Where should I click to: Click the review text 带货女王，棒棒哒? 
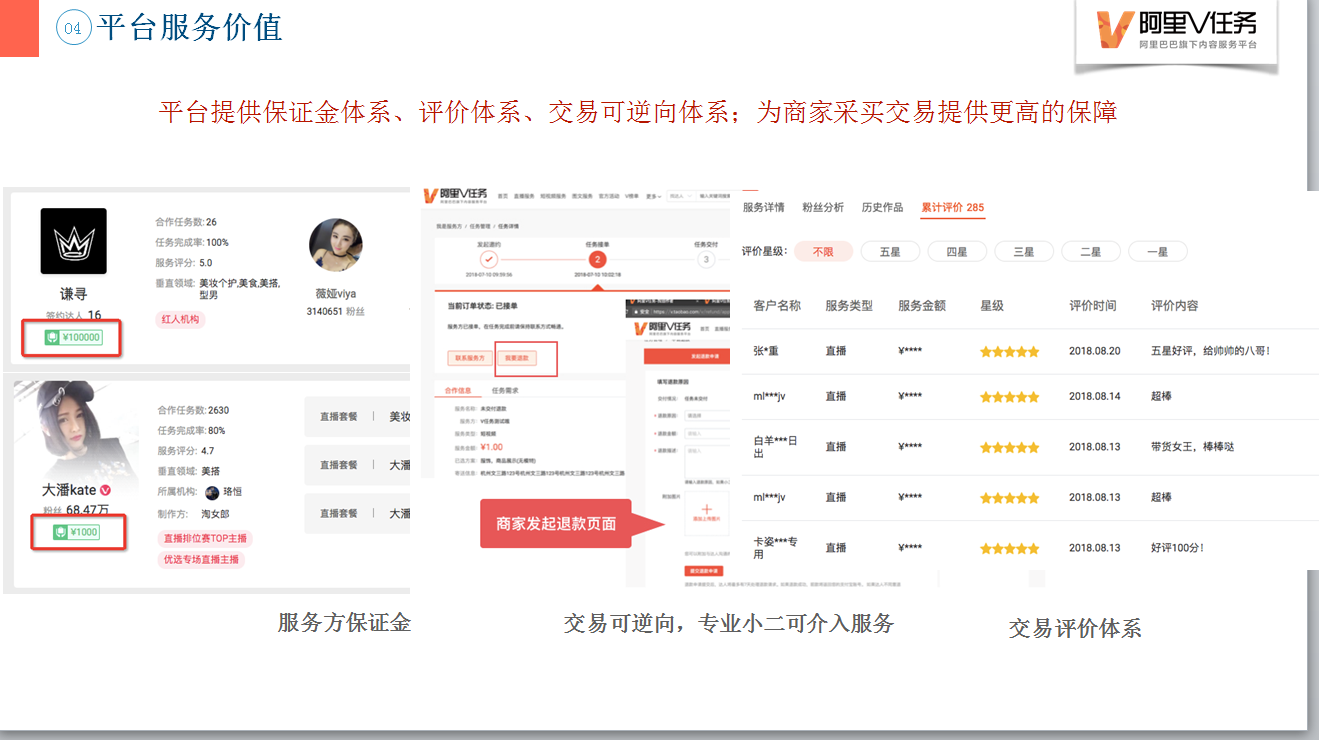pyautogui.click(x=1193, y=446)
